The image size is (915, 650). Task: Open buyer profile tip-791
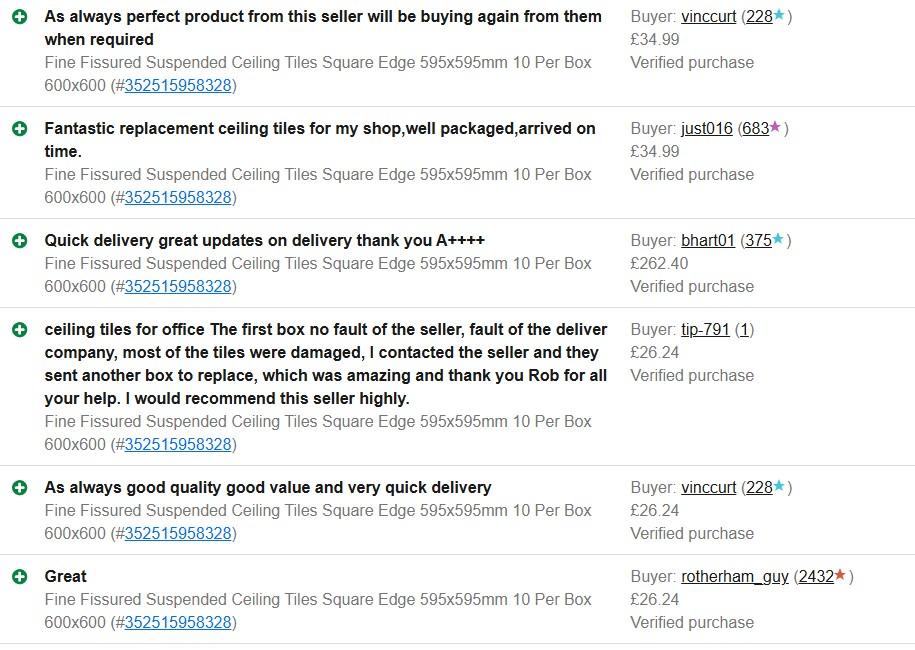[x=705, y=330]
